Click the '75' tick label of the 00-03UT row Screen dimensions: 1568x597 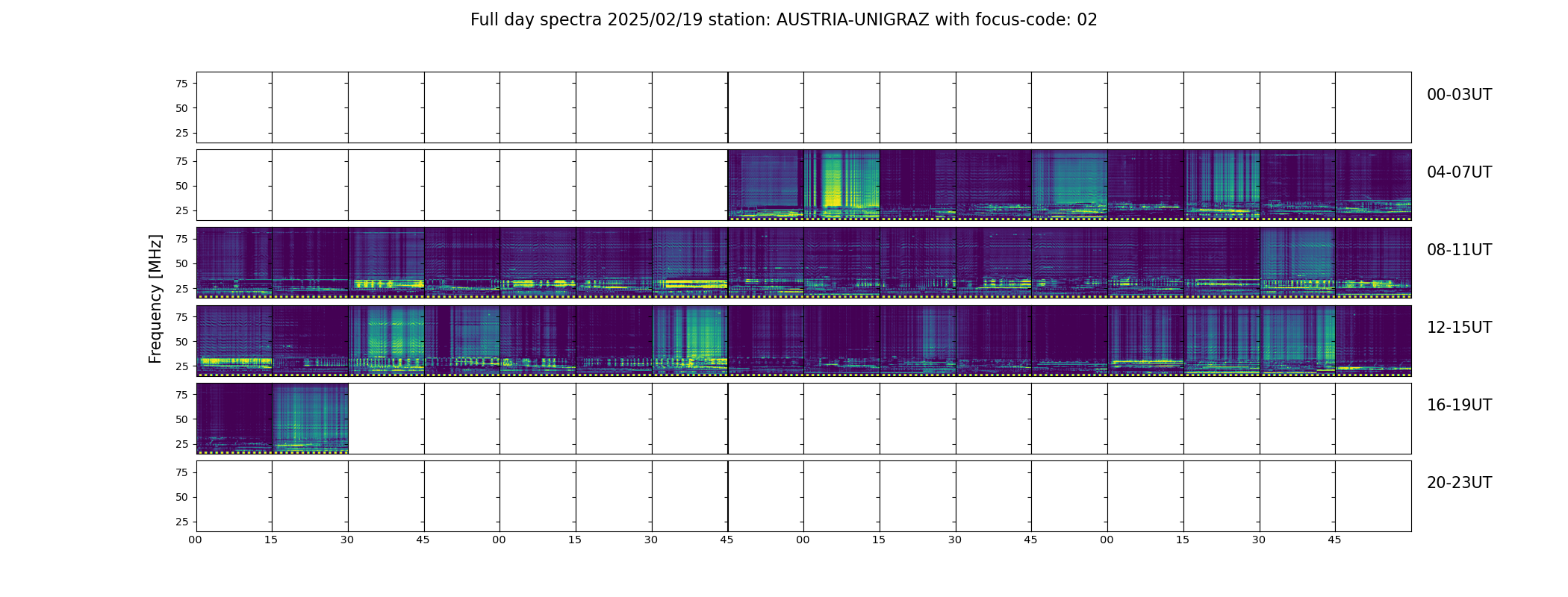pyautogui.click(x=181, y=84)
